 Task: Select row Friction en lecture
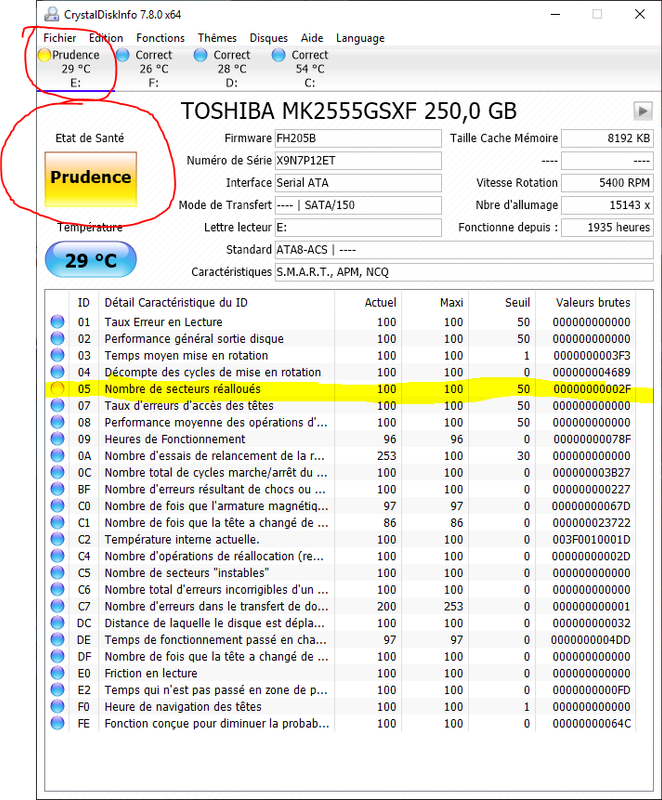(341, 673)
